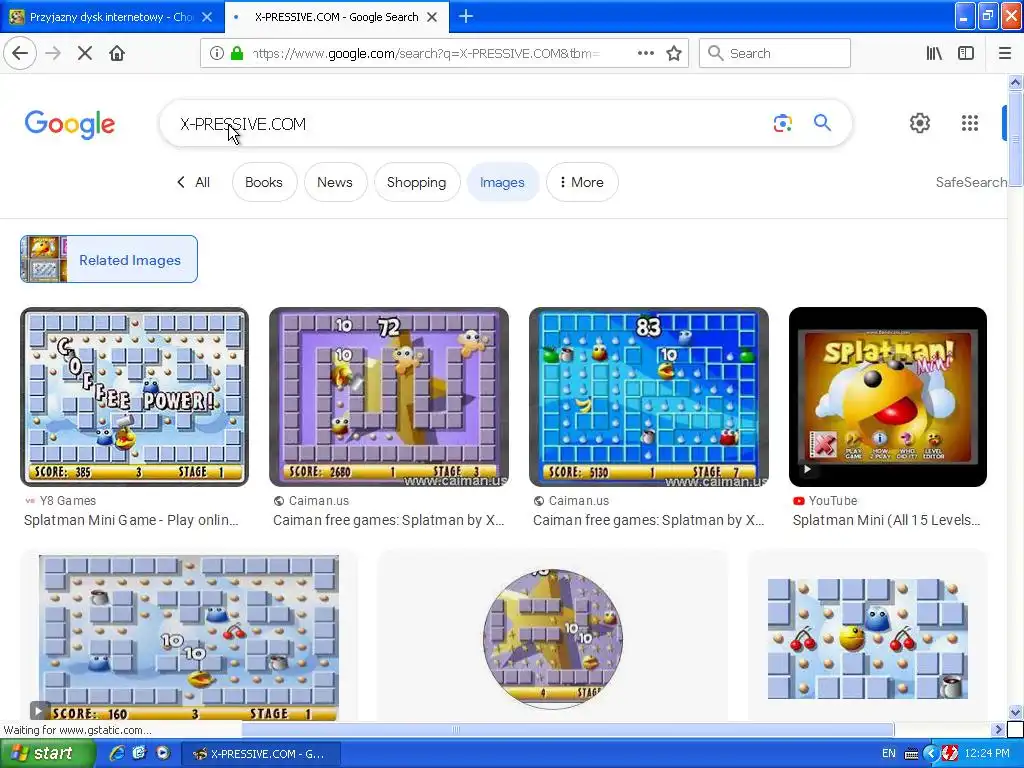1024x768 pixels.
Task: Go back with the browser Back arrow
Action: [20, 54]
